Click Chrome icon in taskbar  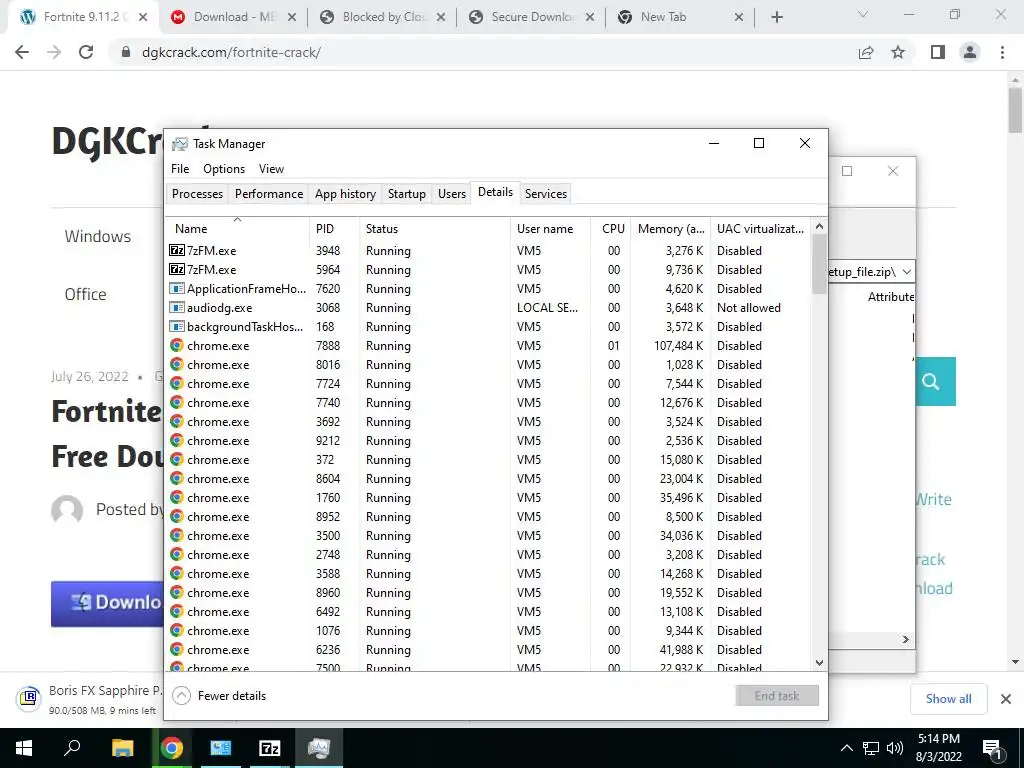coord(172,748)
